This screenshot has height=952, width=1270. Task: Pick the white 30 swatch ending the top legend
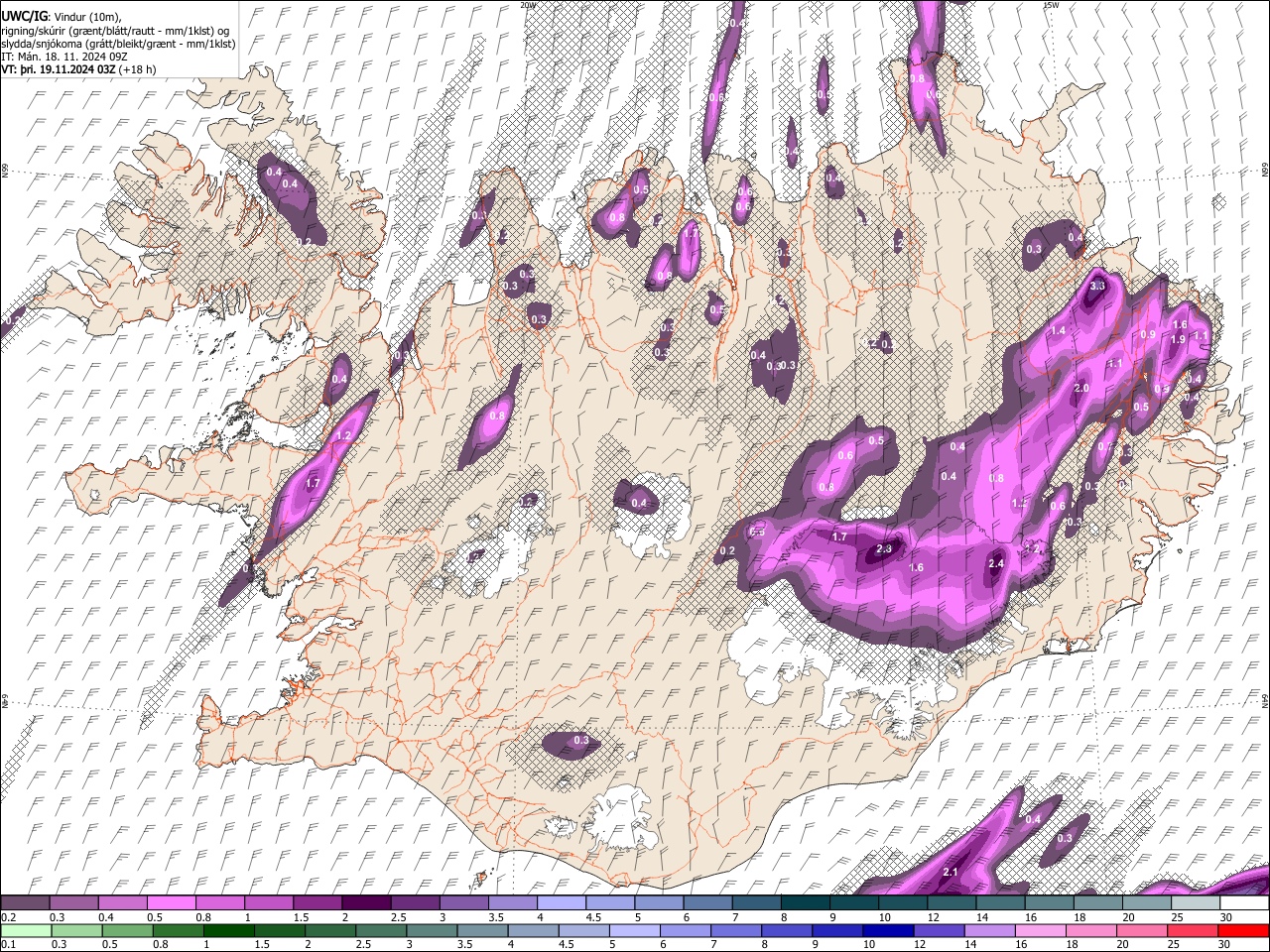1244,903
